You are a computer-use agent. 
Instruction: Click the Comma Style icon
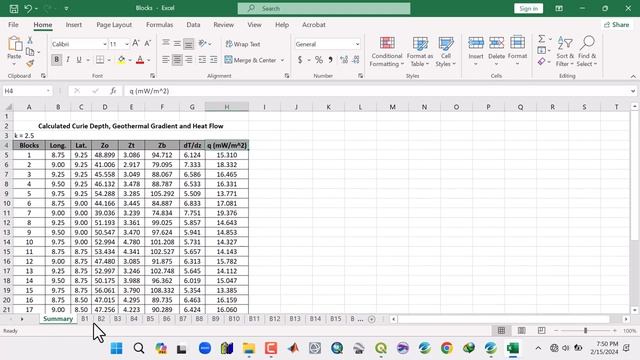tap(330, 60)
